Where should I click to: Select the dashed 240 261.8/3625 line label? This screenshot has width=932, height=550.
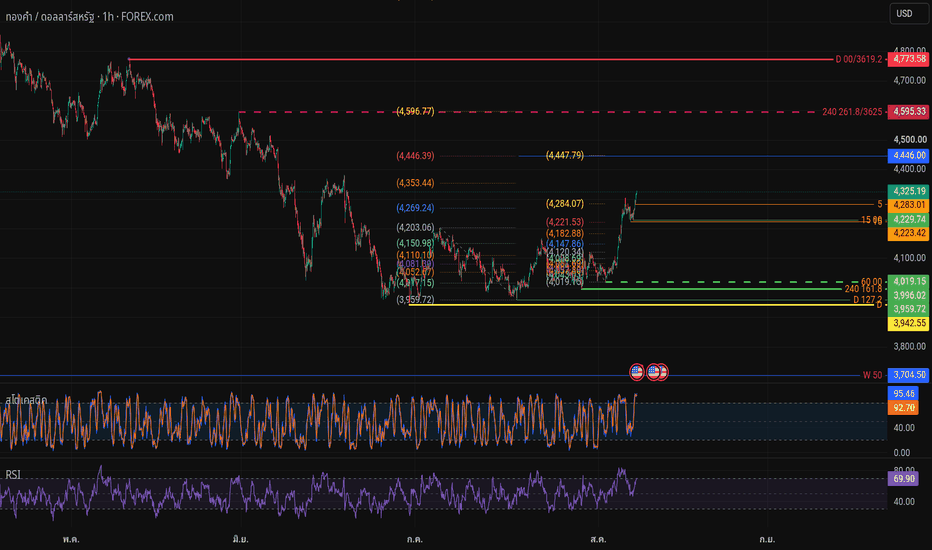pyautogui.click(x=852, y=112)
